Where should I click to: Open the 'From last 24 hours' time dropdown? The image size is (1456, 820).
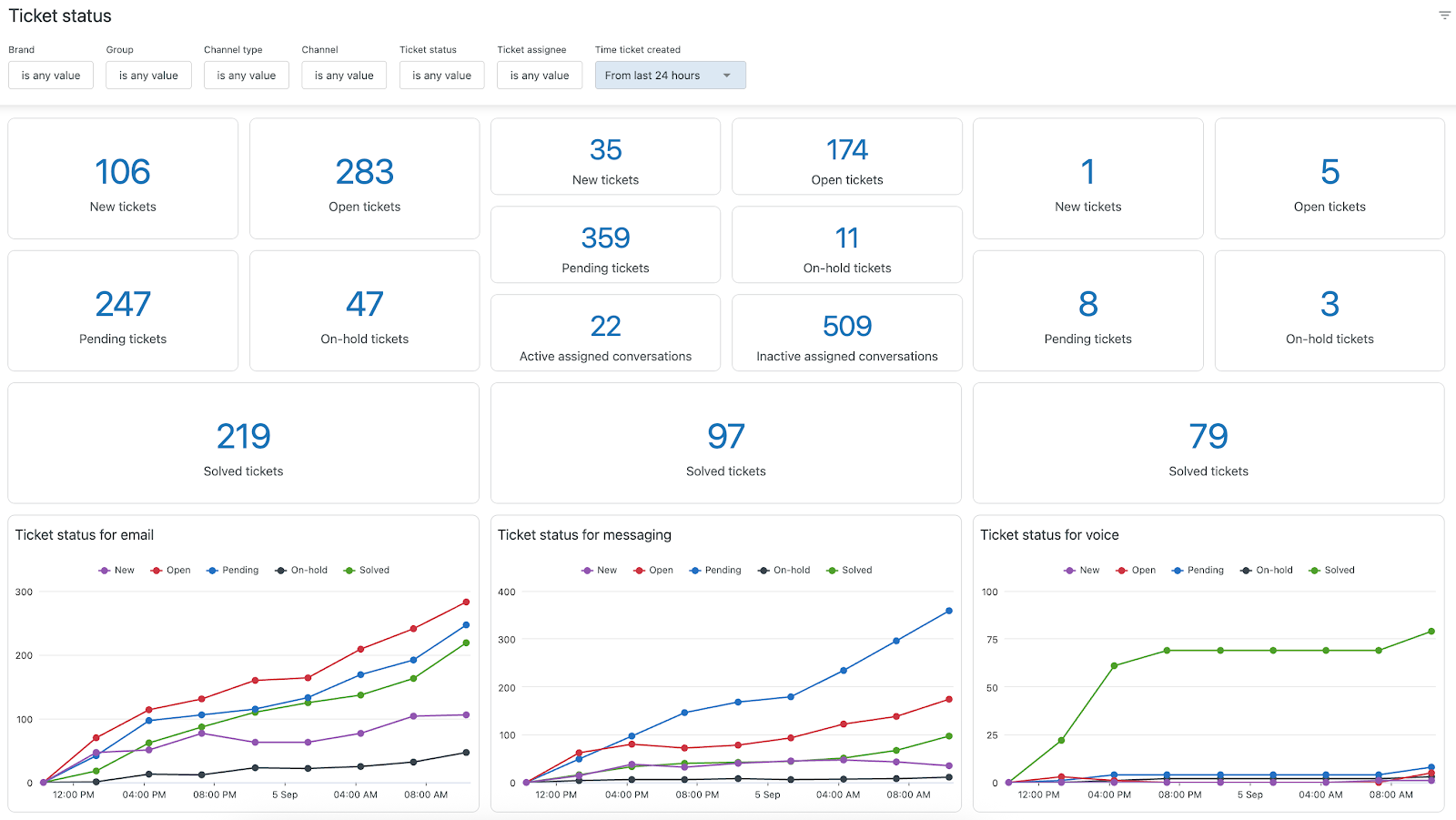[670, 76]
